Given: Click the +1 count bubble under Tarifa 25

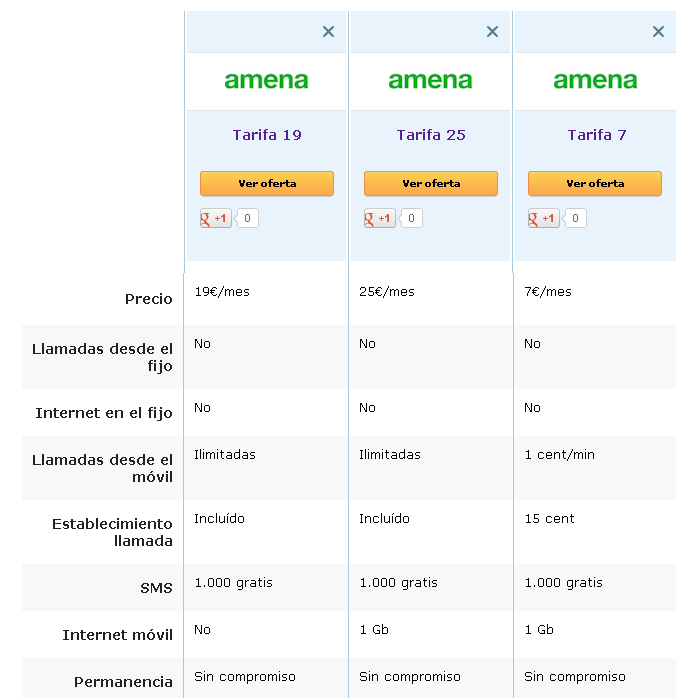Looking at the screenshot, I should point(411,218).
